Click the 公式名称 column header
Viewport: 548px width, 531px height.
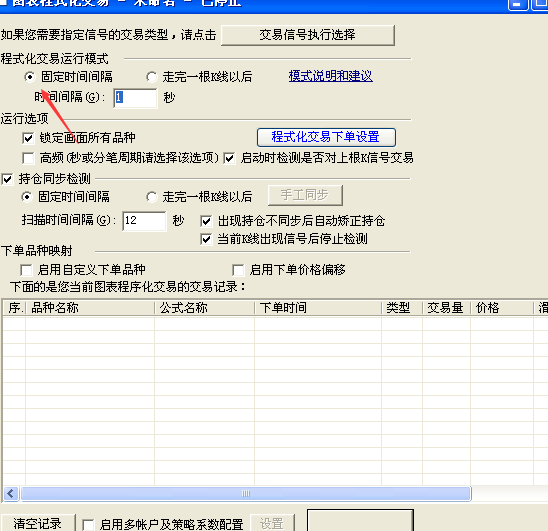[205, 308]
